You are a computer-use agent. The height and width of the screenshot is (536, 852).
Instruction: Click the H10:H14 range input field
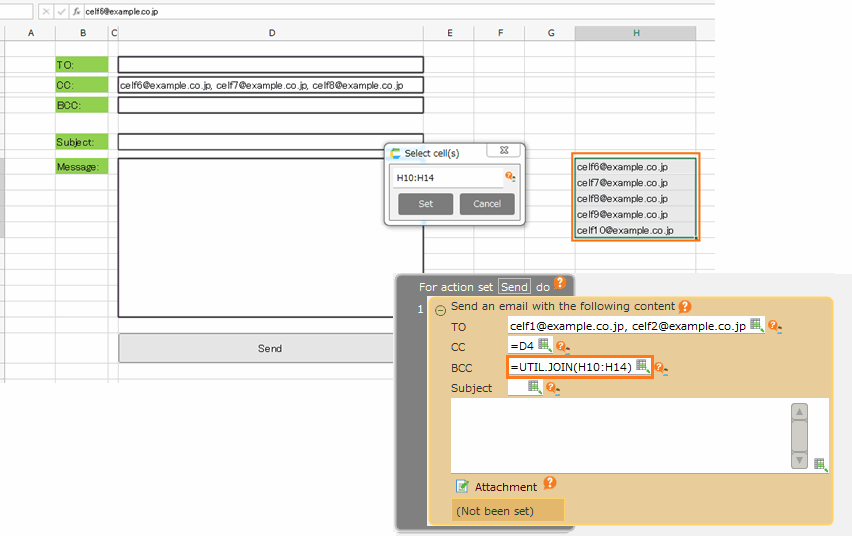[447, 178]
